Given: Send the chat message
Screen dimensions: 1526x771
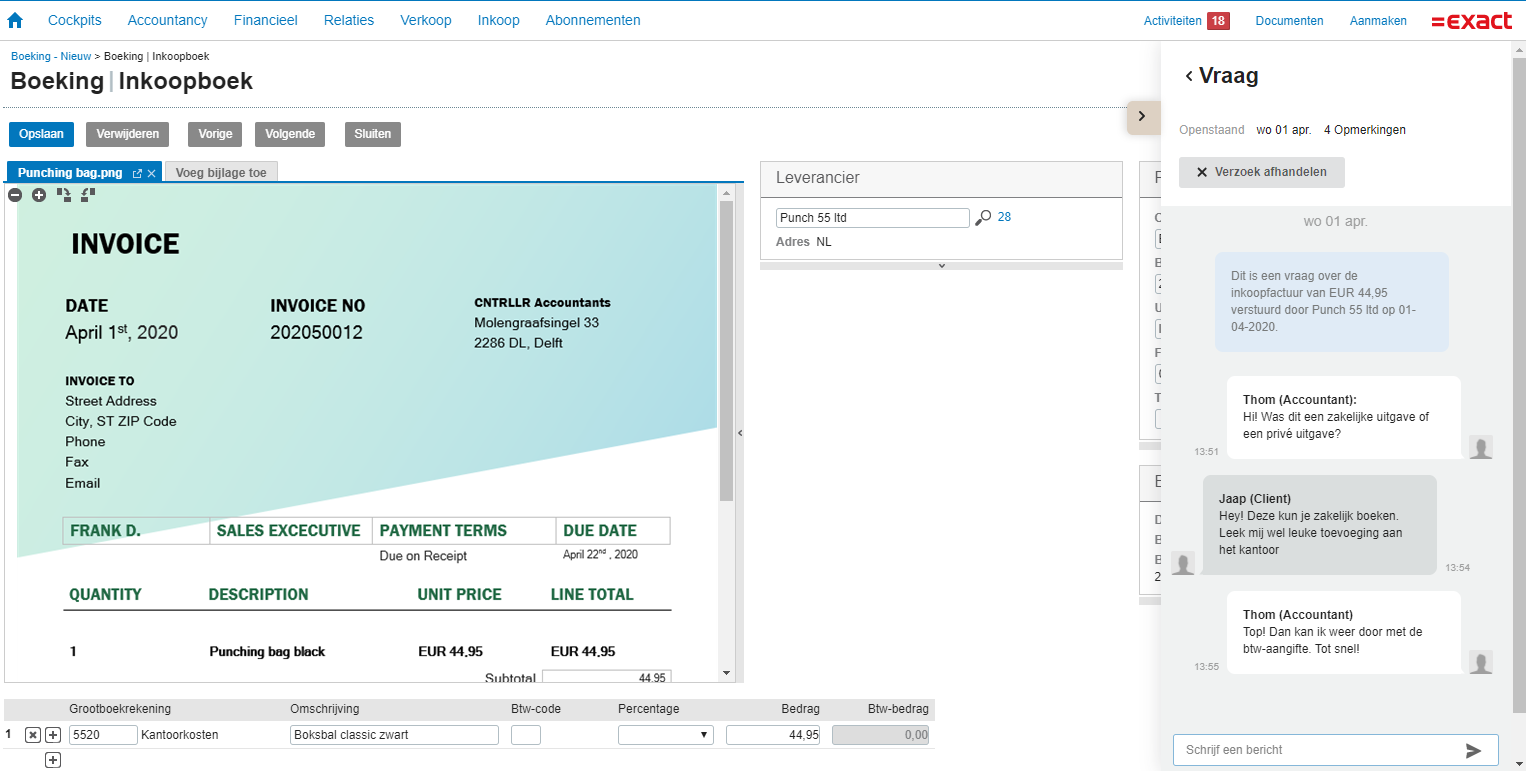Looking at the screenshot, I should point(1473,750).
